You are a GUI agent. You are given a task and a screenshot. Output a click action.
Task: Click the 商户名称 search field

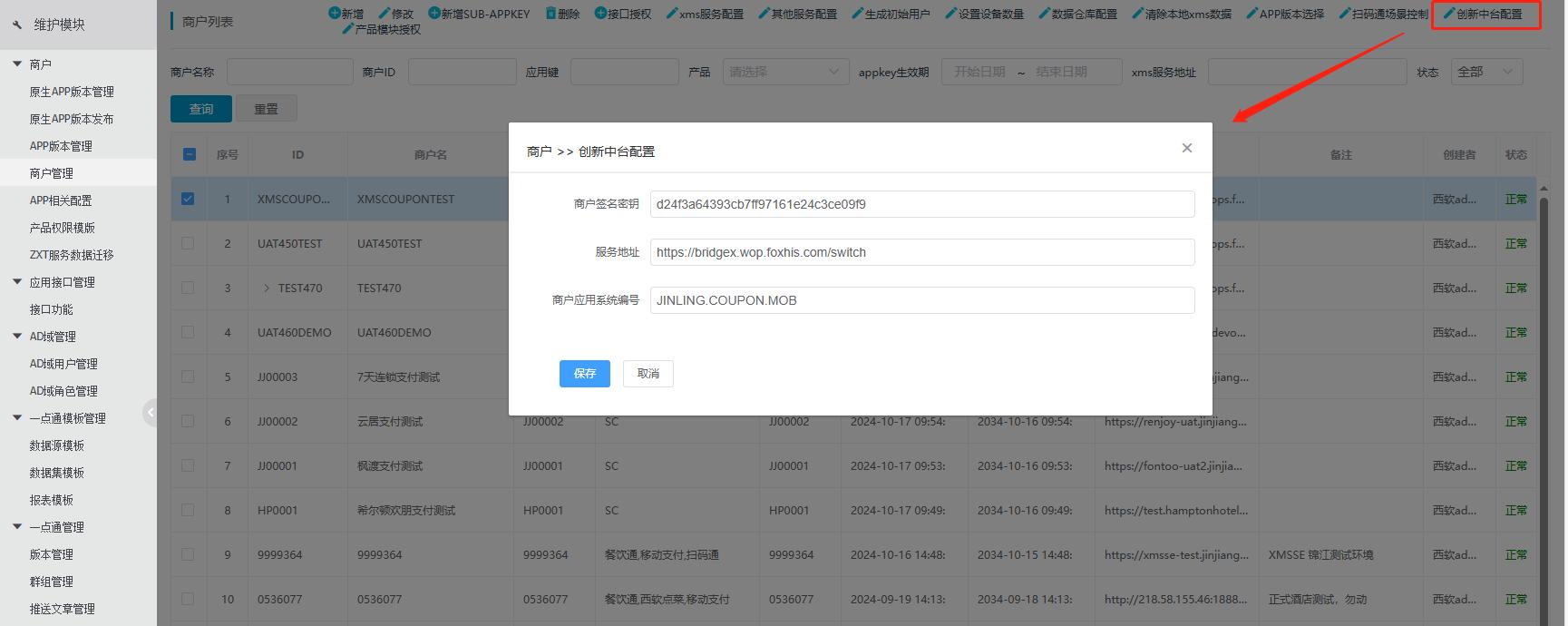point(290,72)
